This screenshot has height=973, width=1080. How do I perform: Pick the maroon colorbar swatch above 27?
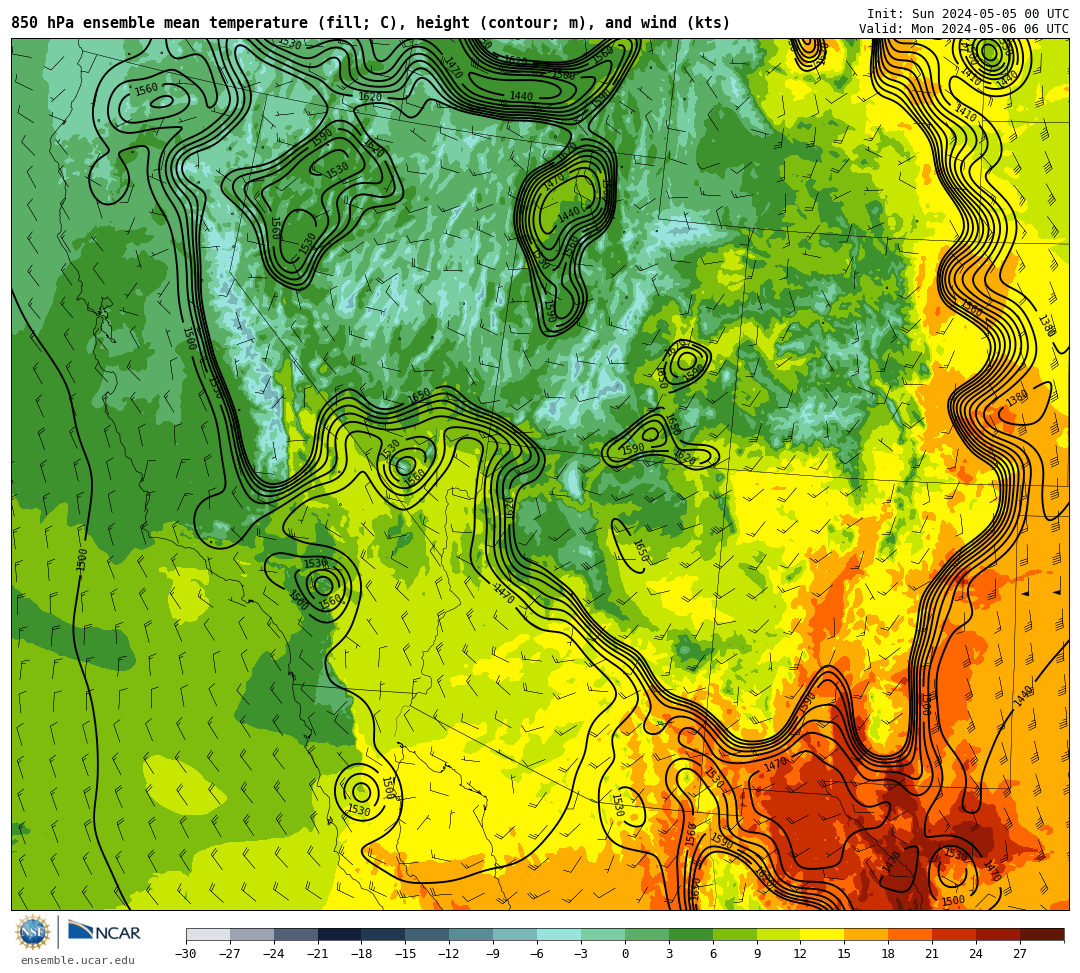coord(1042,934)
